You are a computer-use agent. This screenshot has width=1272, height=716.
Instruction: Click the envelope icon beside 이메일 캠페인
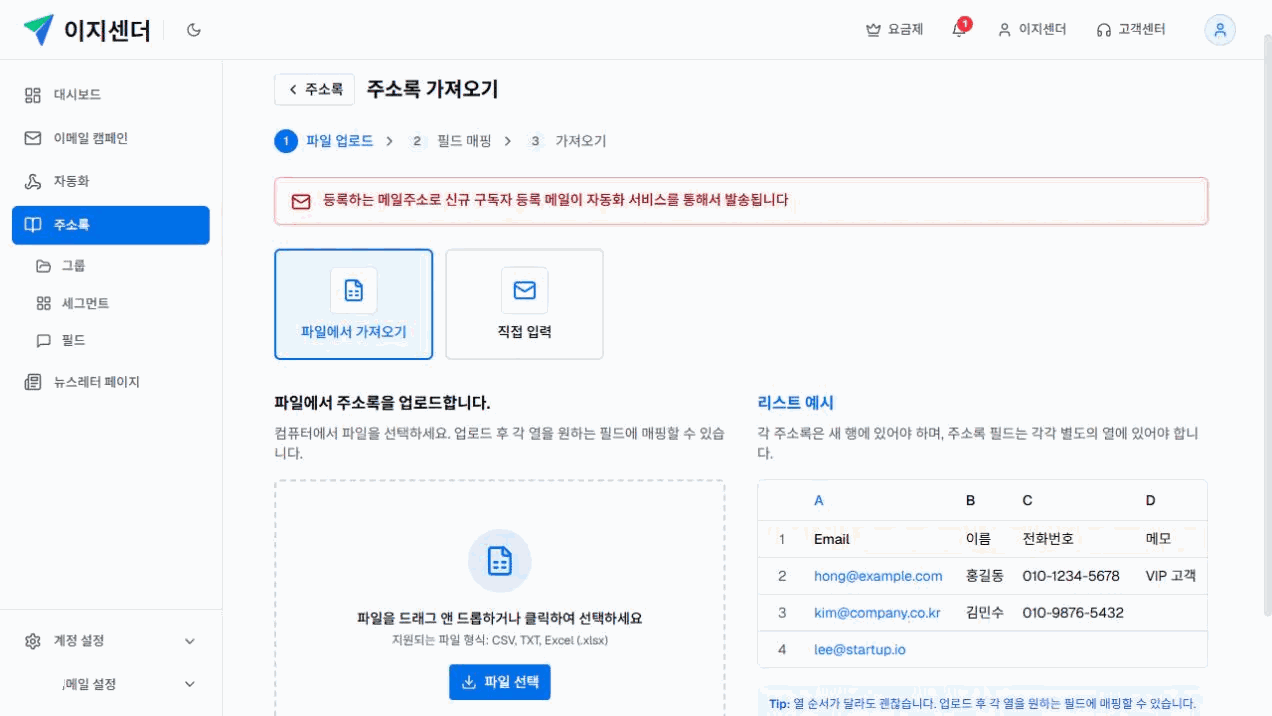click(x=33, y=138)
